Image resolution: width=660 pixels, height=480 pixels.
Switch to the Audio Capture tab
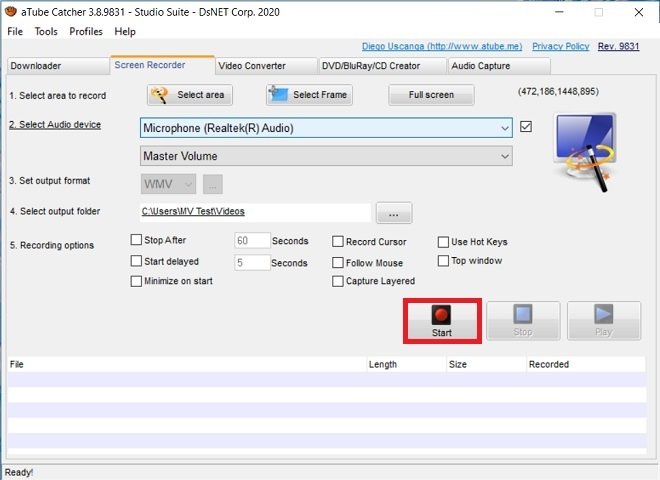(x=499, y=66)
